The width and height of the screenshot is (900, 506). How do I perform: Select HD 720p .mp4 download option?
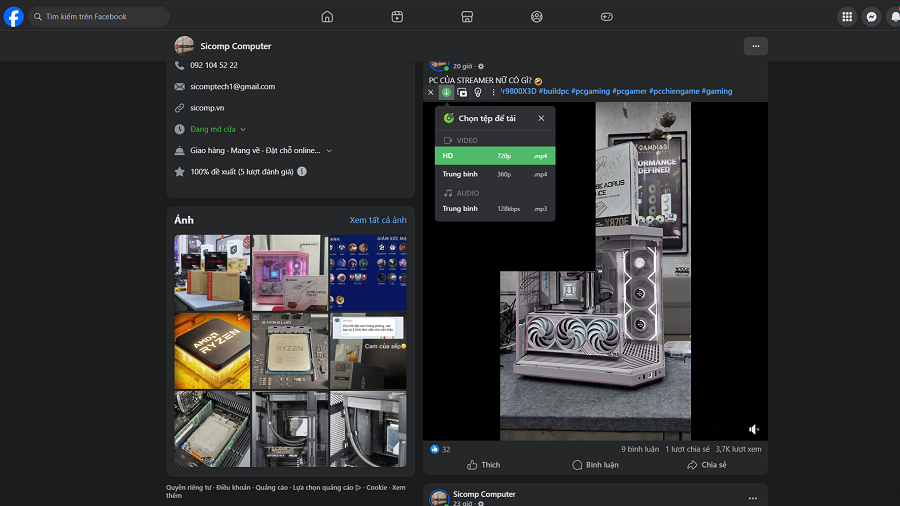[495, 156]
